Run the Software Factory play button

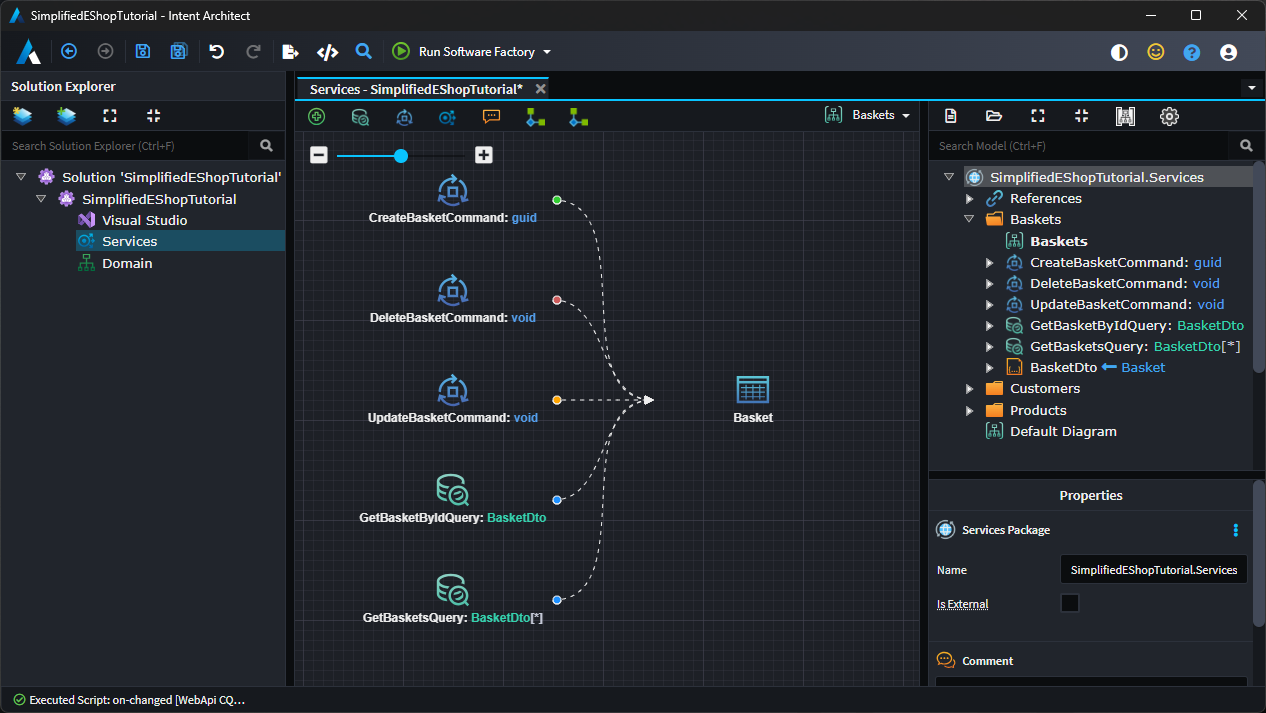(x=401, y=51)
